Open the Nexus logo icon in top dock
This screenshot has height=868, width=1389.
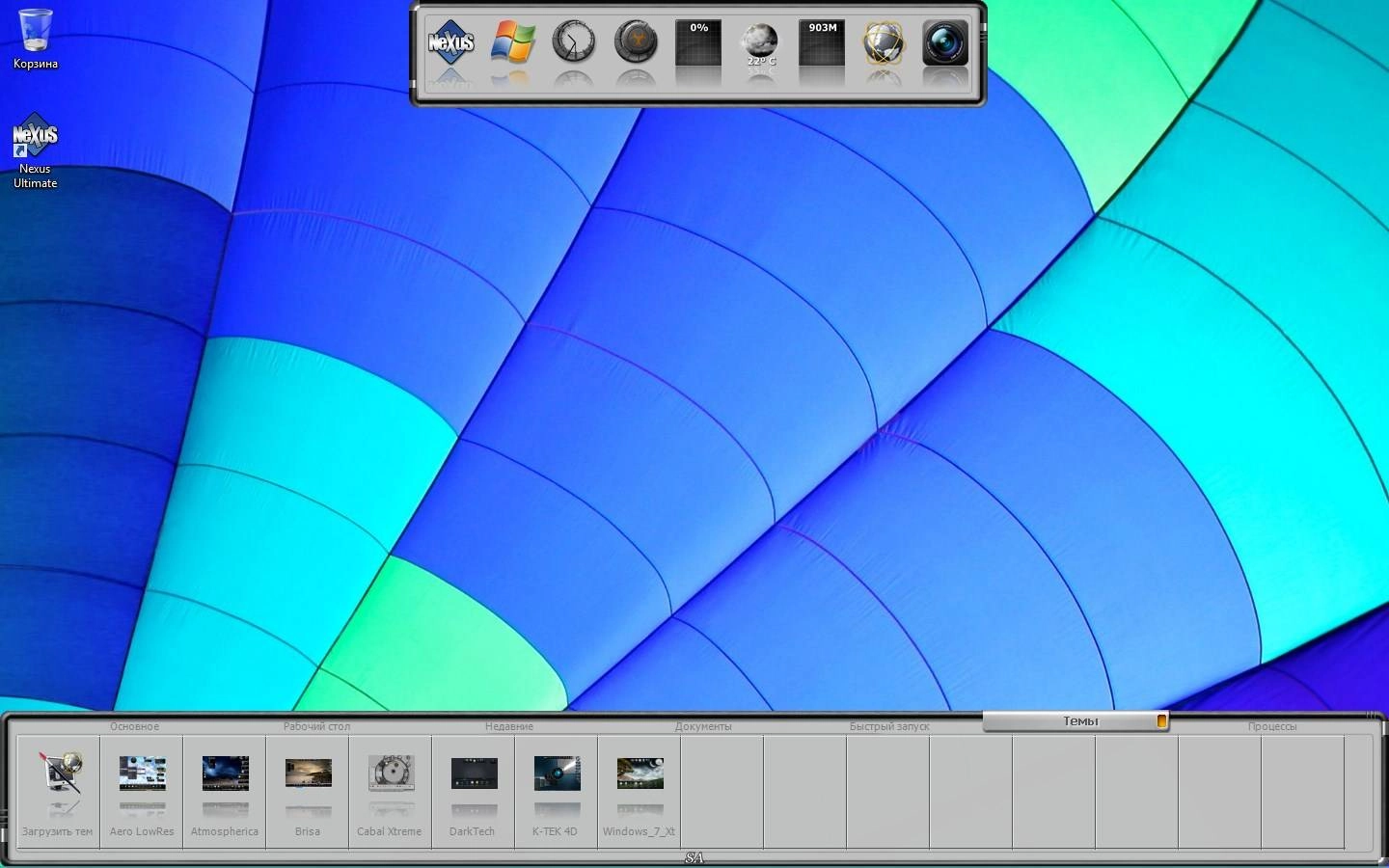coord(450,42)
